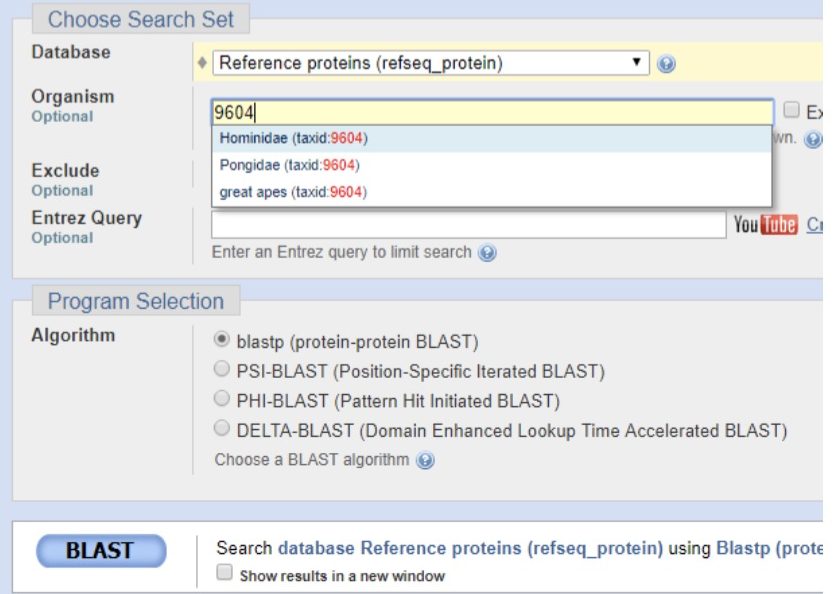Click the help icon beside organism suggestions
Viewport: 836px width, 594px height.
813,140
